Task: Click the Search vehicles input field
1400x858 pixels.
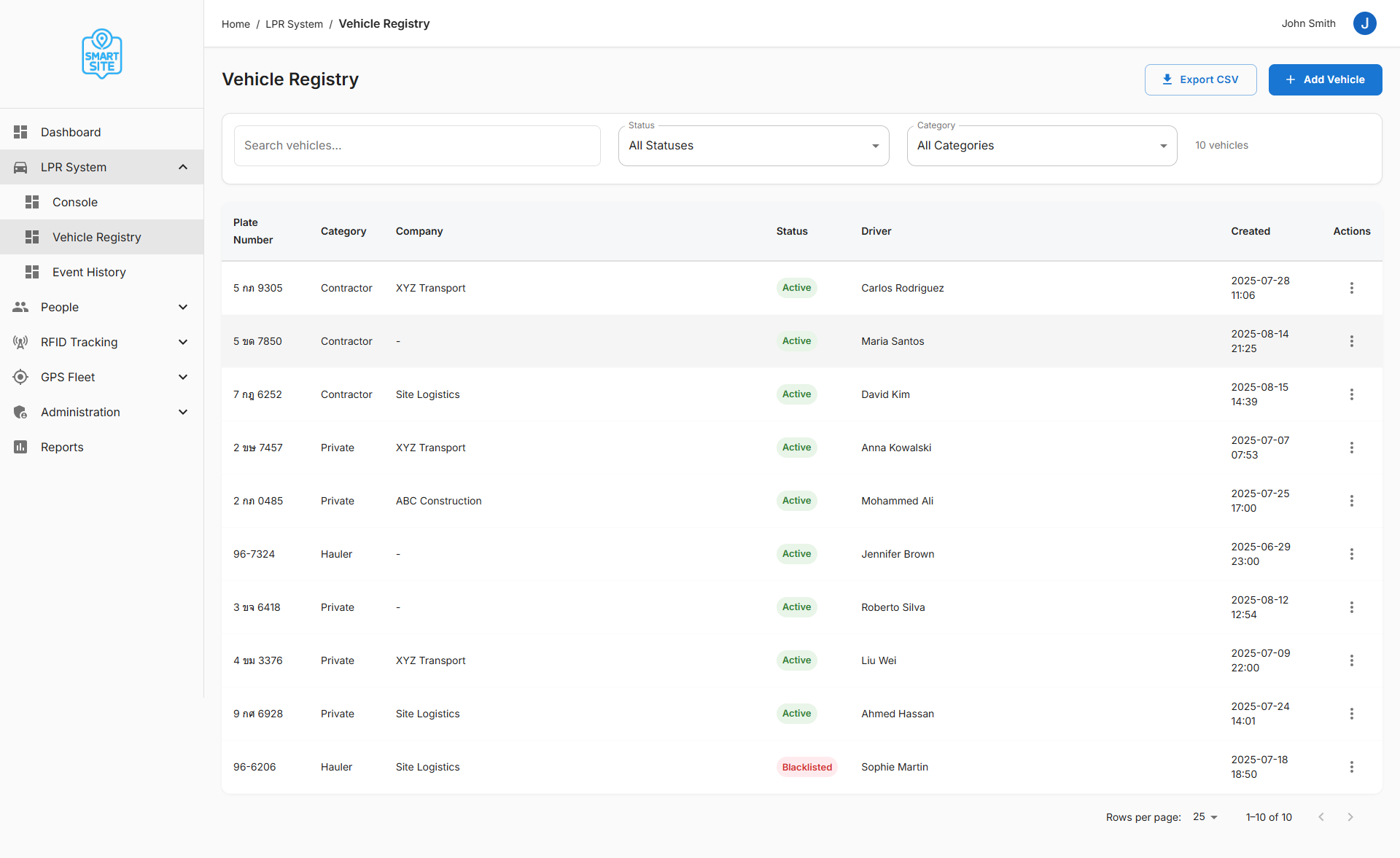Action: pyautogui.click(x=417, y=146)
